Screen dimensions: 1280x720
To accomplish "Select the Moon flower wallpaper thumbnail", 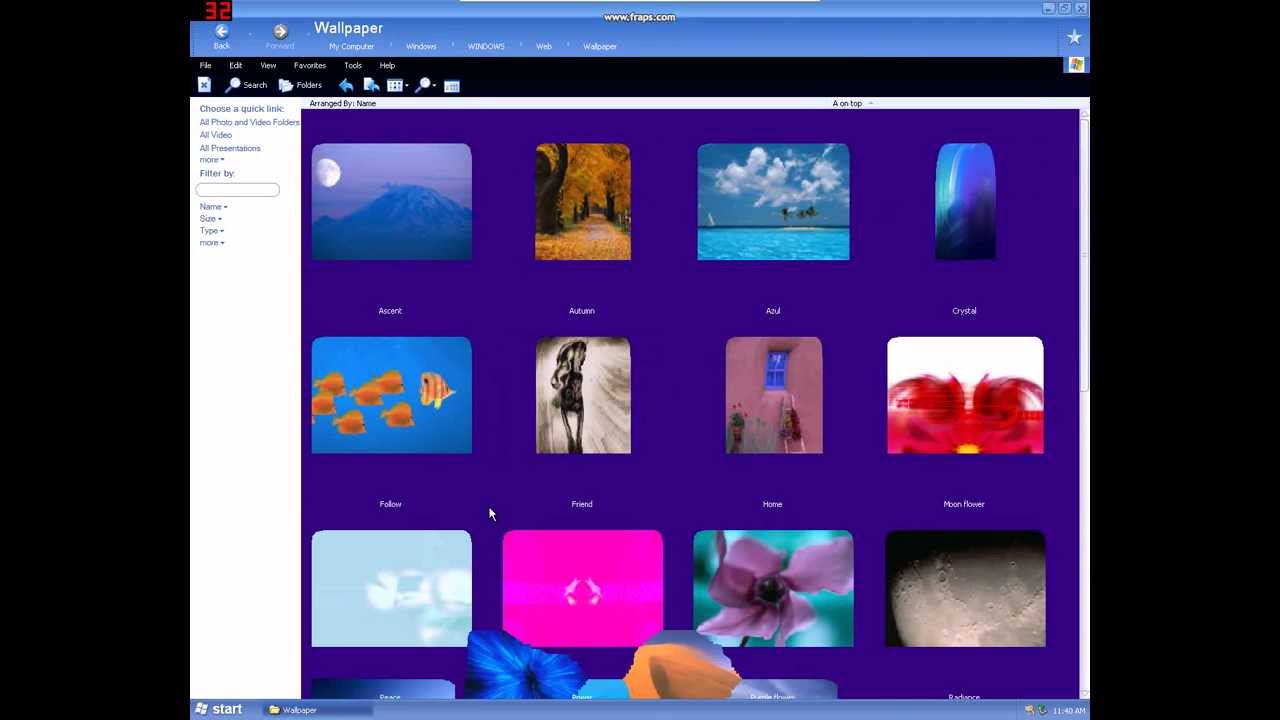I will (x=965, y=395).
